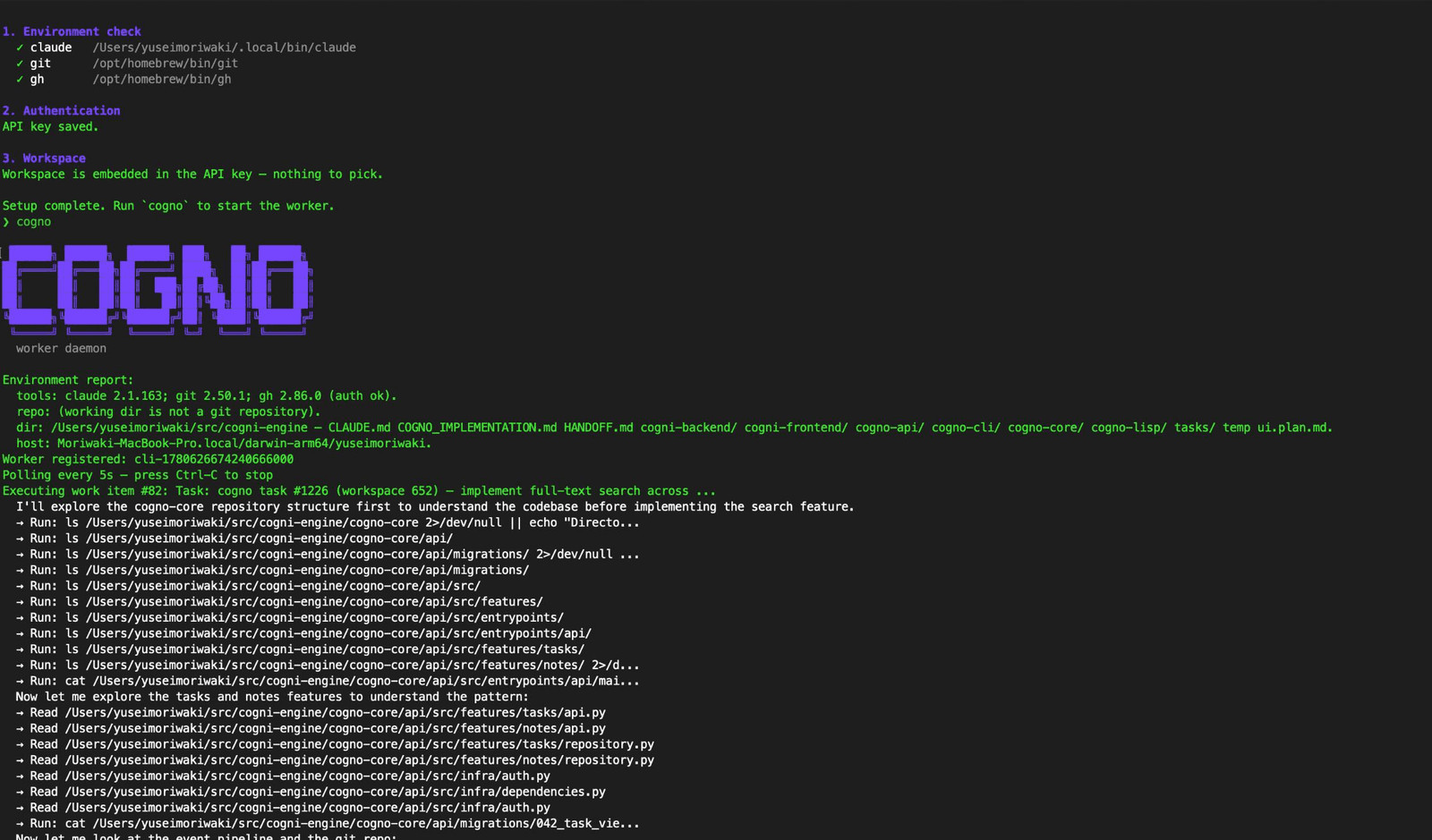Click the path /Users/yuseimoriwaki/.local/bin/claude
This screenshot has height=840, width=1432.
click(224, 47)
